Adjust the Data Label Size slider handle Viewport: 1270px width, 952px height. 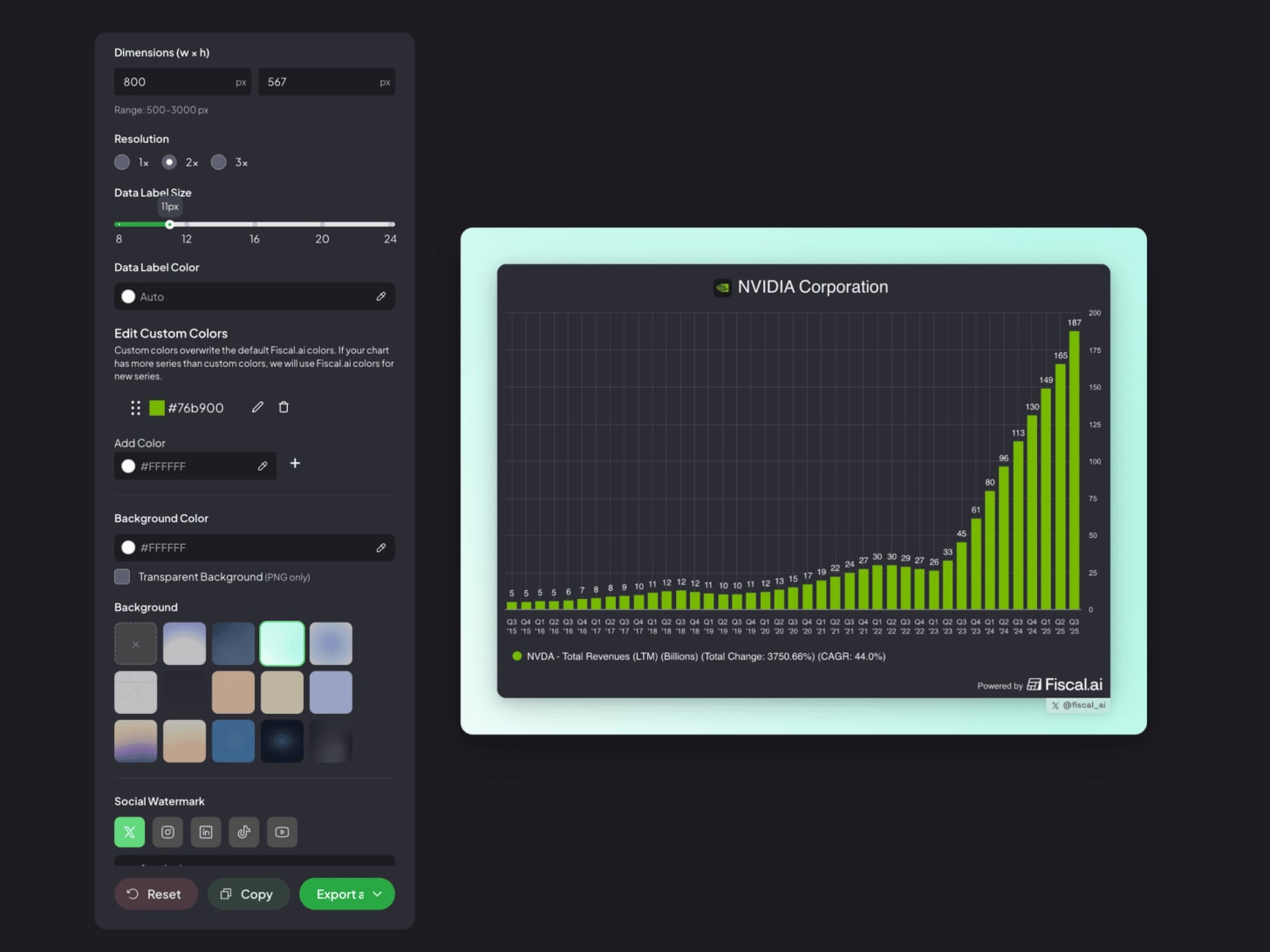169,224
